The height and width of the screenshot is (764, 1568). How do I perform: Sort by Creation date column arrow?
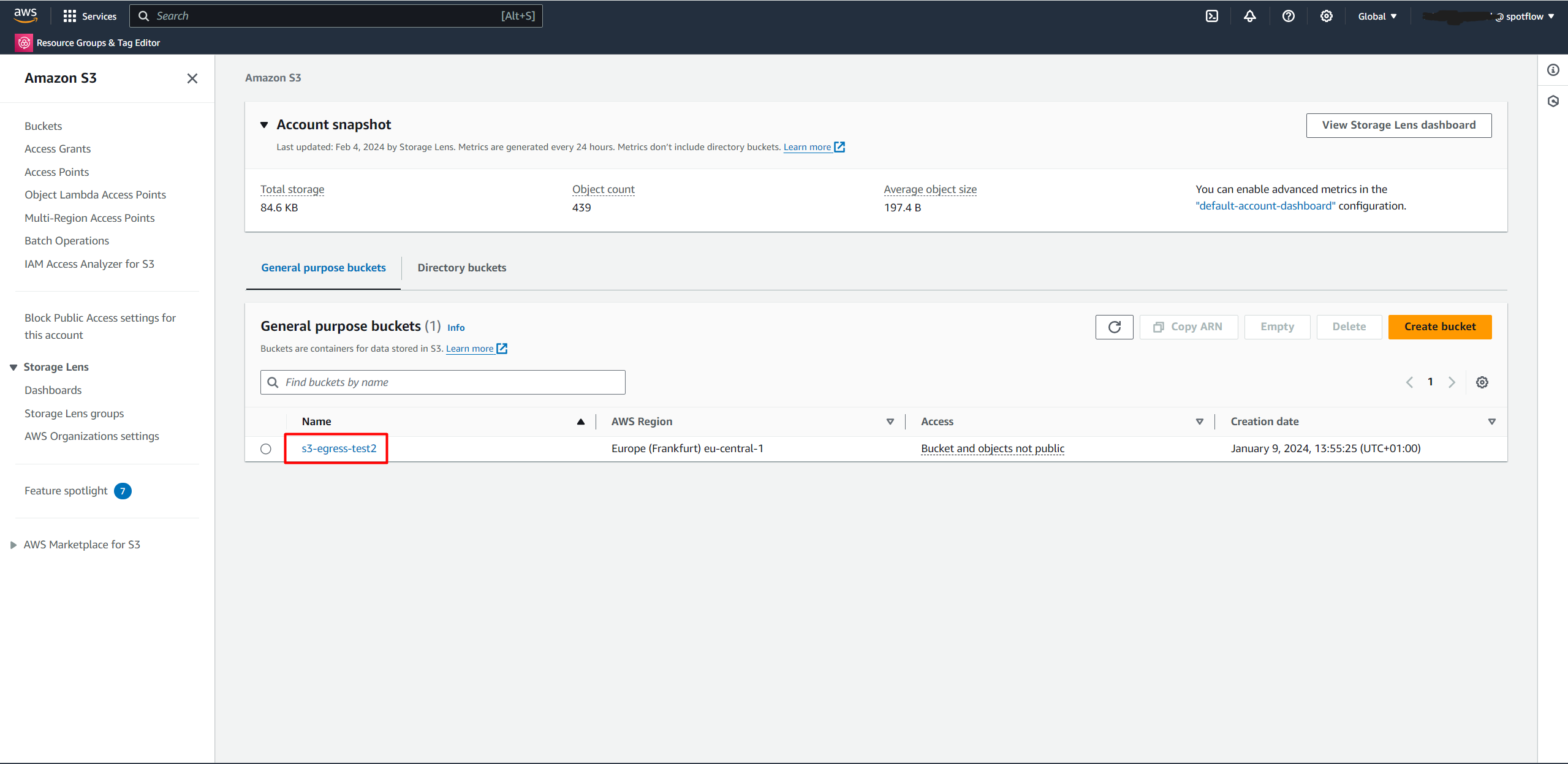(x=1491, y=422)
